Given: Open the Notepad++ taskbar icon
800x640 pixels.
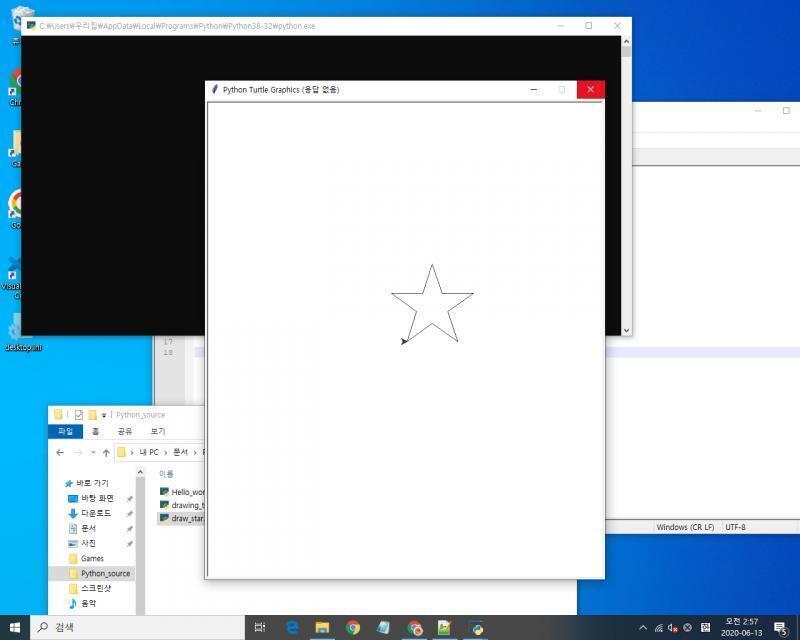Looking at the screenshot, I should coord(444,627).
